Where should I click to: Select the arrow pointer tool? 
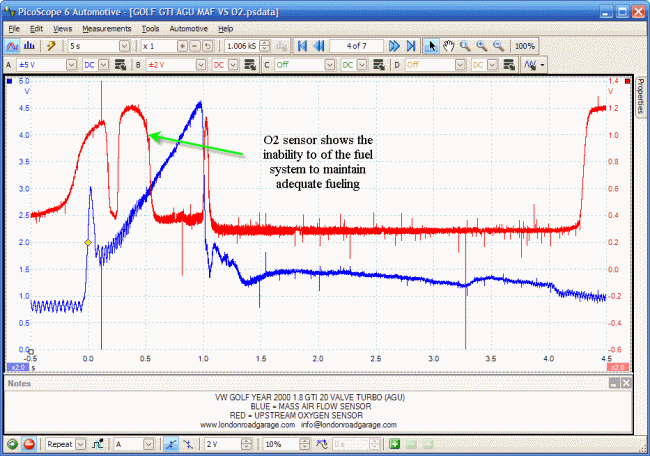(x=432, y=46)
